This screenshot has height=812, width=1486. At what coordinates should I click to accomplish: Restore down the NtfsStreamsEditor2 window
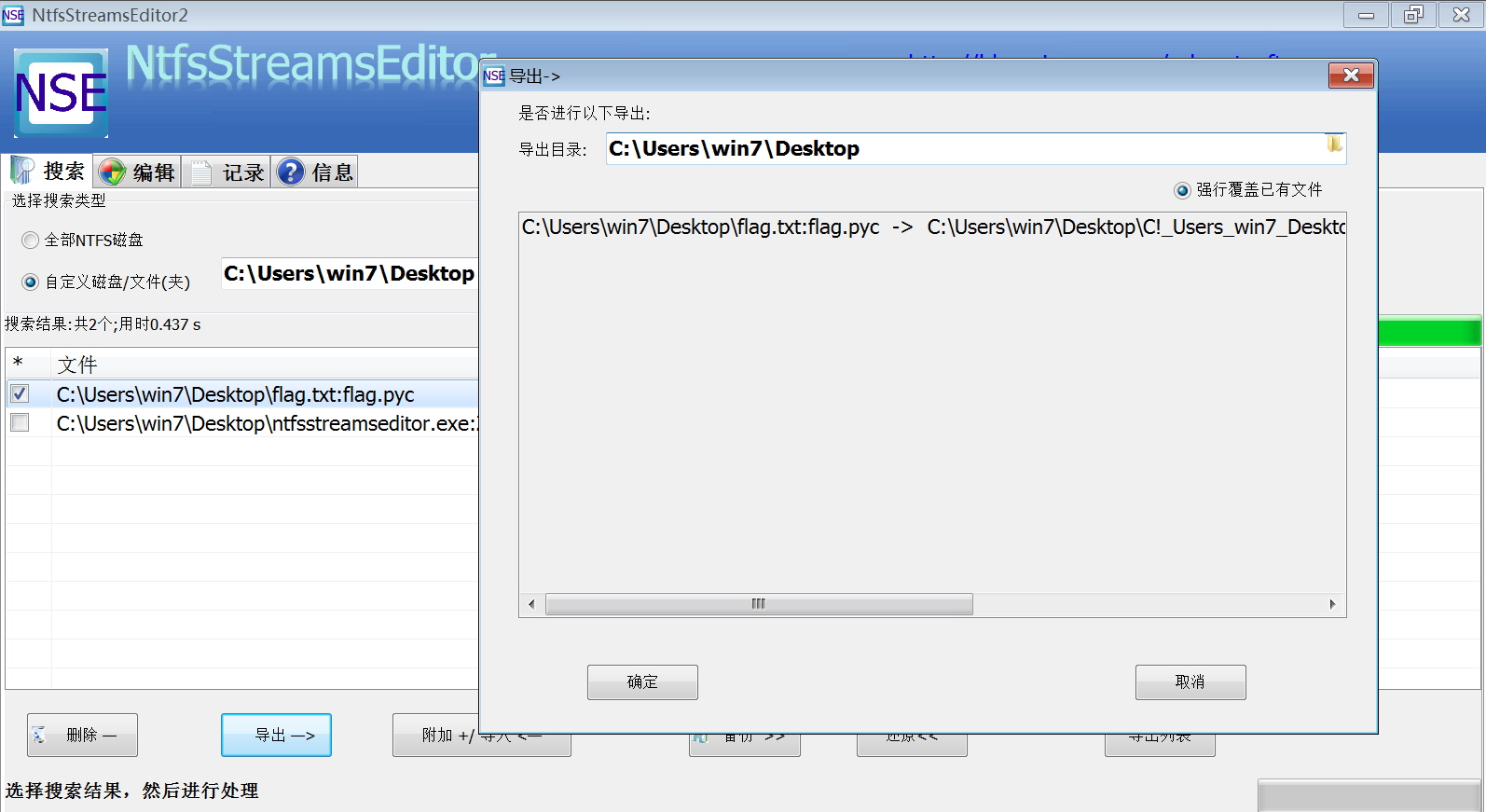(x=1413, y=15)
